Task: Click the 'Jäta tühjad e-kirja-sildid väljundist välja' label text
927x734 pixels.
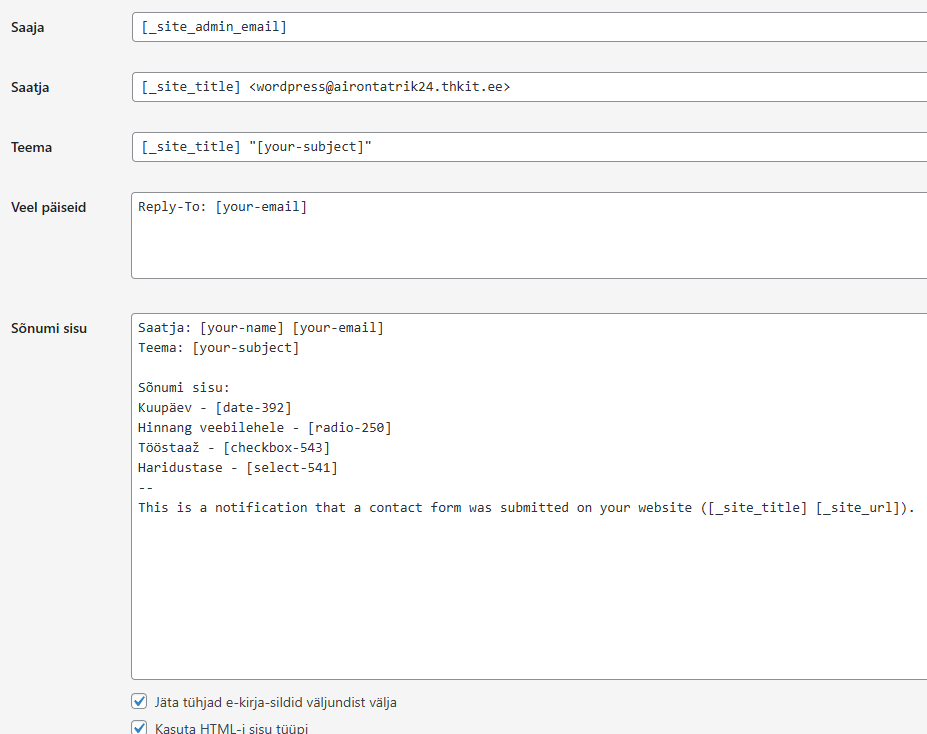Action: click(x=275, y=703)
